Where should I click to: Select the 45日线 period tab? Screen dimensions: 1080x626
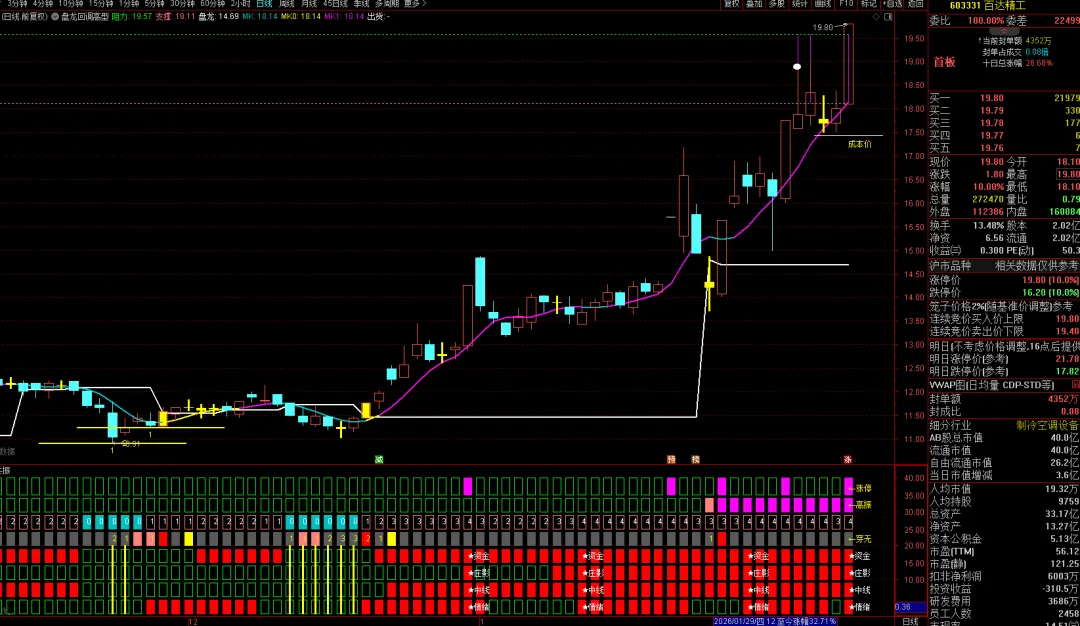[x=335, y=3]
